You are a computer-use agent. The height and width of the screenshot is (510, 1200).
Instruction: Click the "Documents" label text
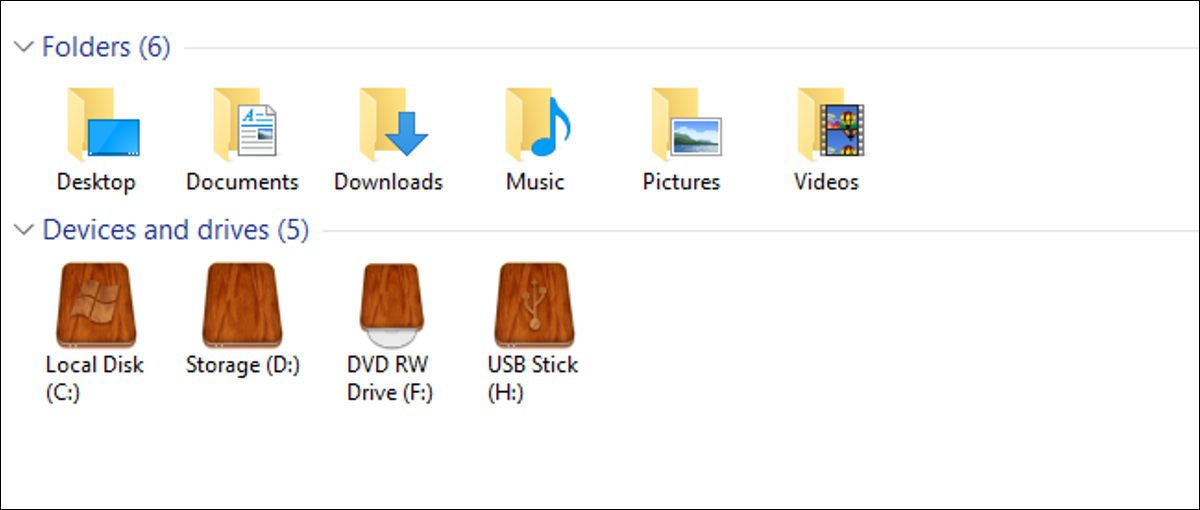tap(242, 182)
